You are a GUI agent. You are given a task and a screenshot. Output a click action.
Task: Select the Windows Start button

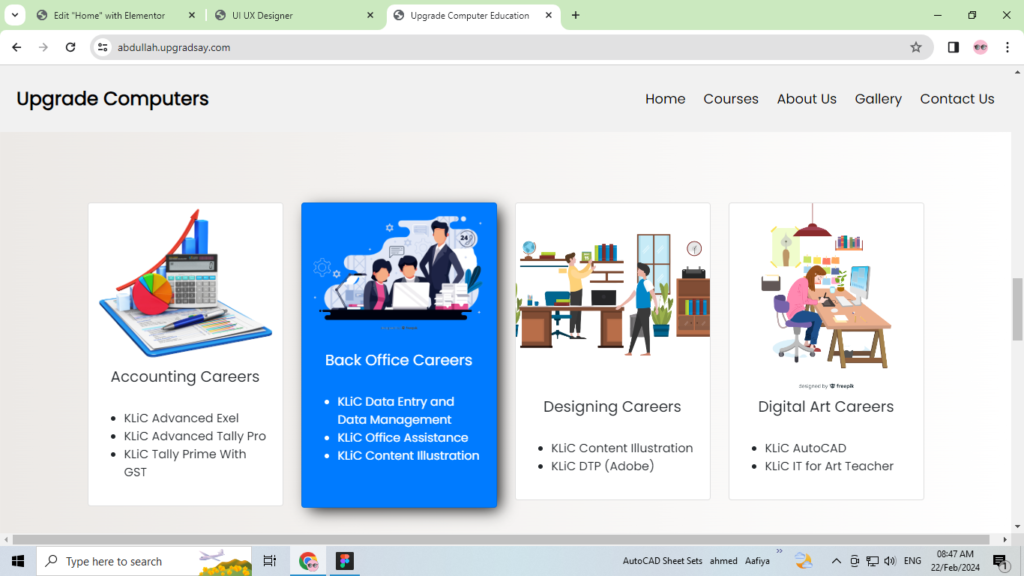point(17,561)
